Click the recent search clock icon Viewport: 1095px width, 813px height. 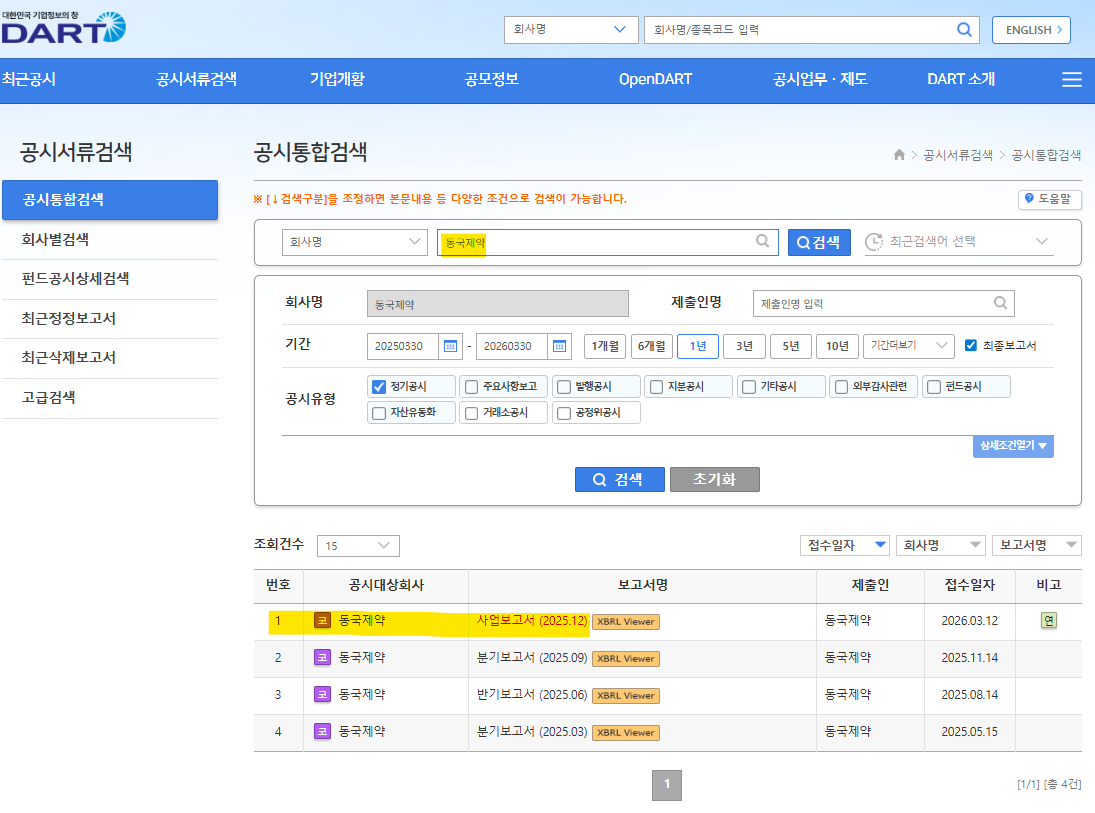[x=874, y=242]
